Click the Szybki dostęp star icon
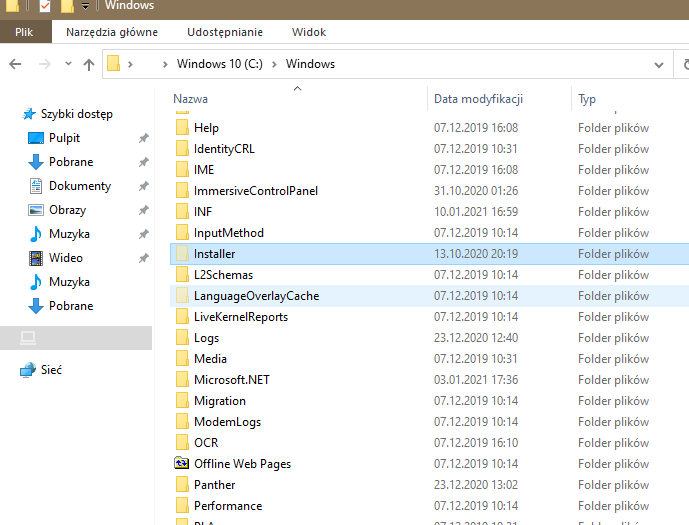Viewport: 689px width, 525px height. tap(29, 114)
